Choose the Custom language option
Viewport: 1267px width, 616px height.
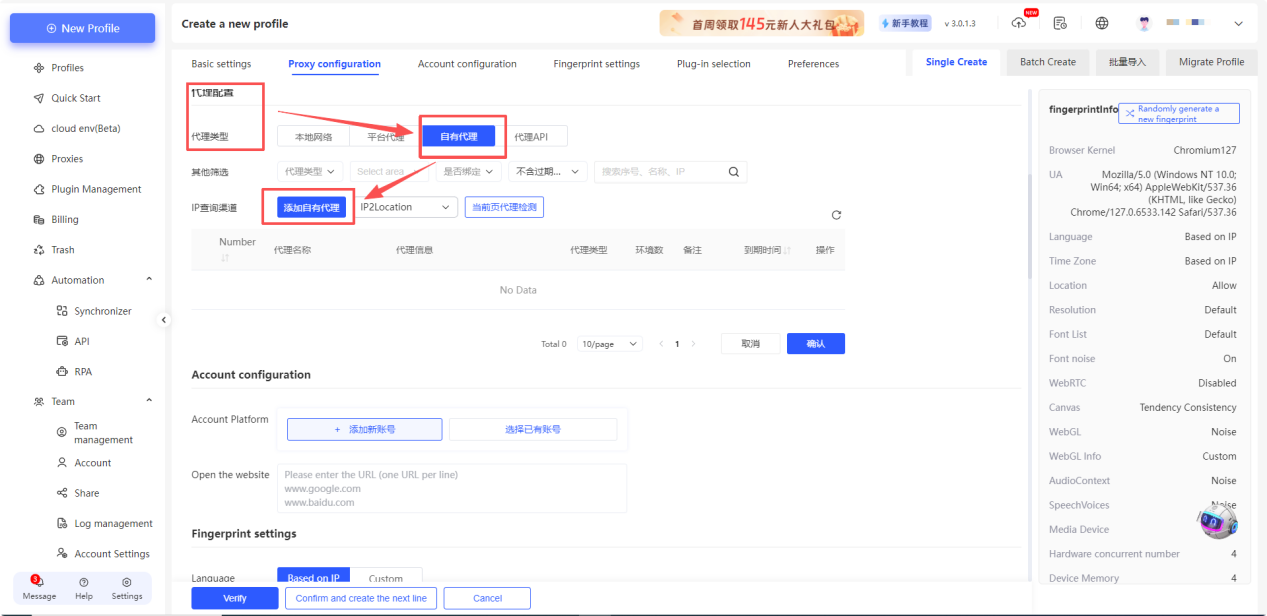(x=385, y=578)
